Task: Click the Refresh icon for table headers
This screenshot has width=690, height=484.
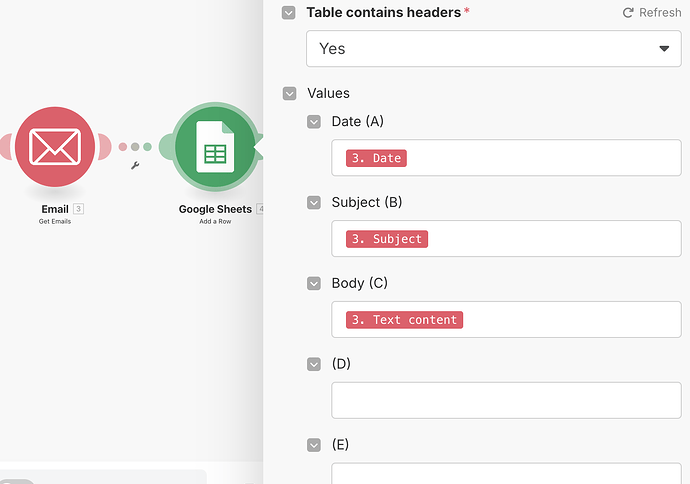Action: [x=628, y=13]
